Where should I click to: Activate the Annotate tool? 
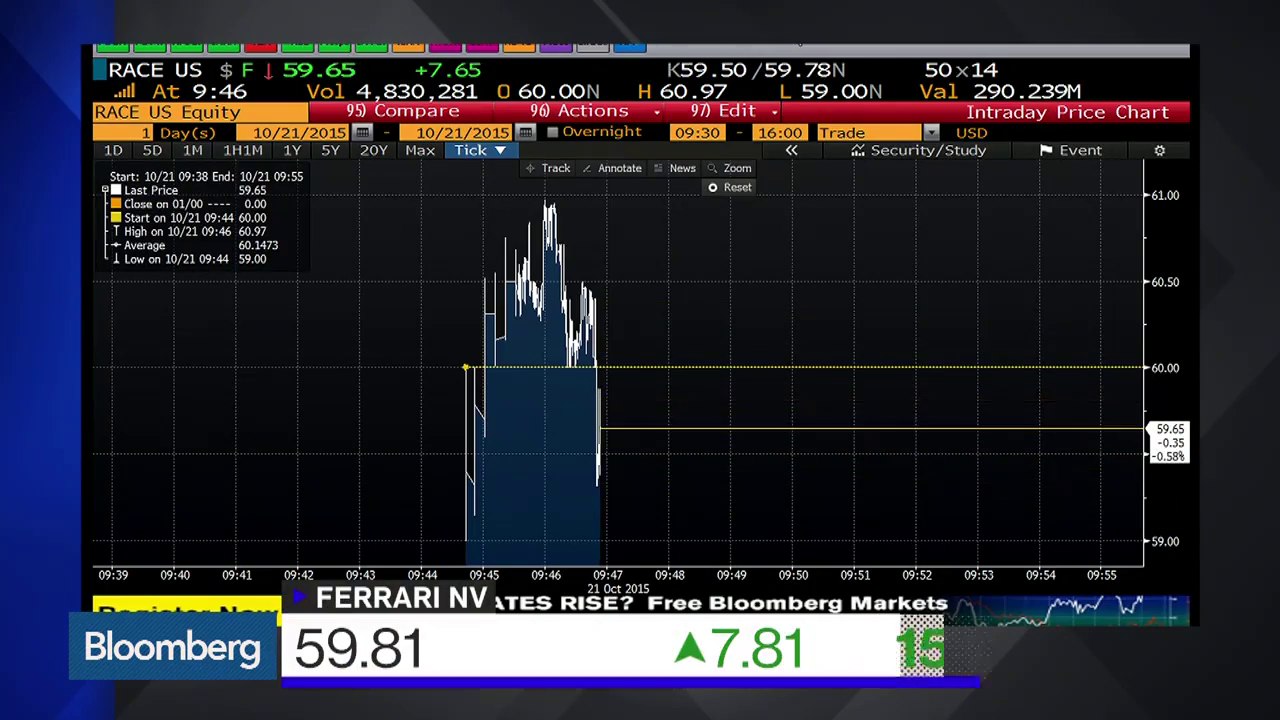tap(611, 168)
